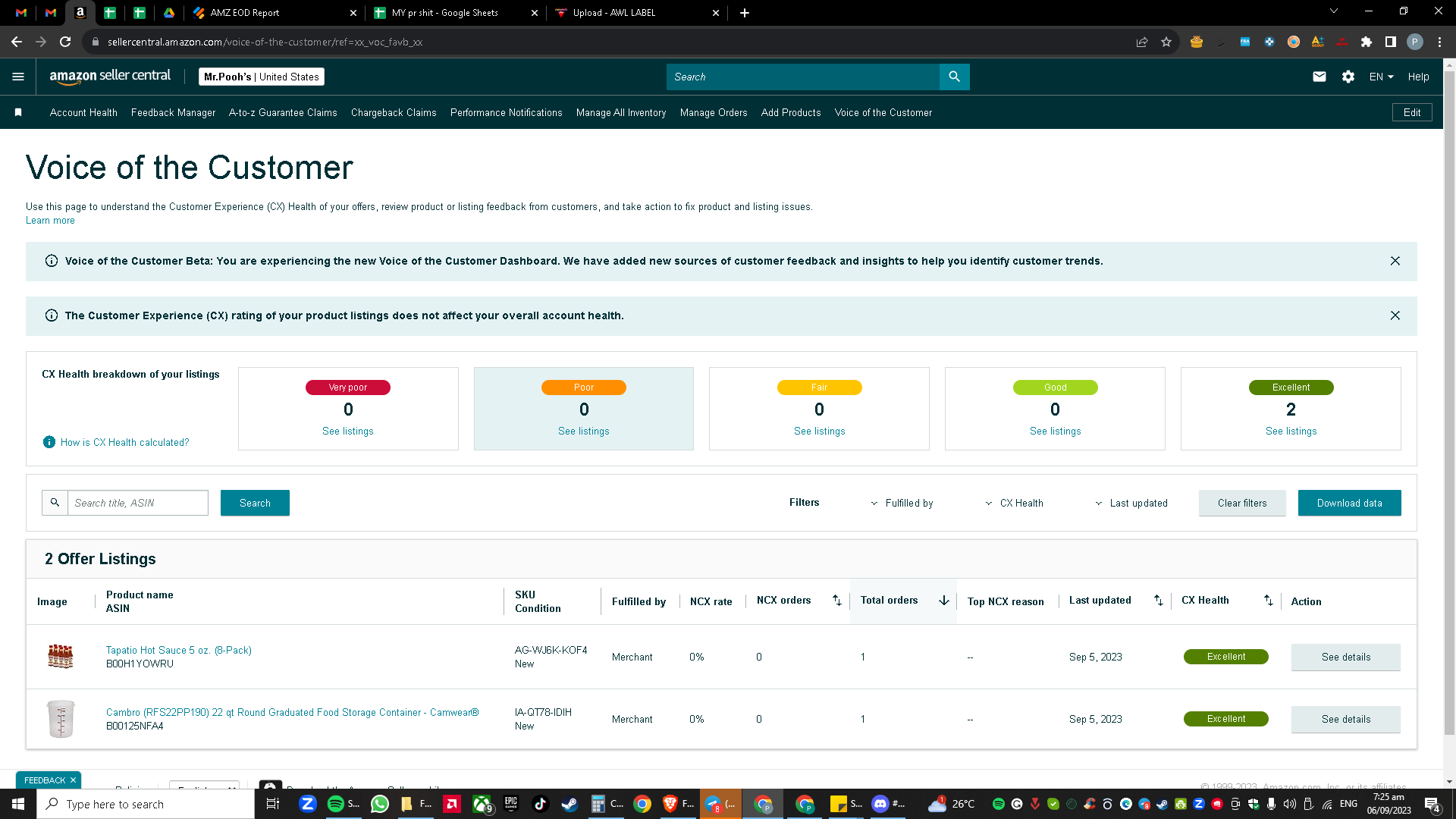Open the mail messages icon
This screenshot has height=819, width=1456.
click(1319, 77)
